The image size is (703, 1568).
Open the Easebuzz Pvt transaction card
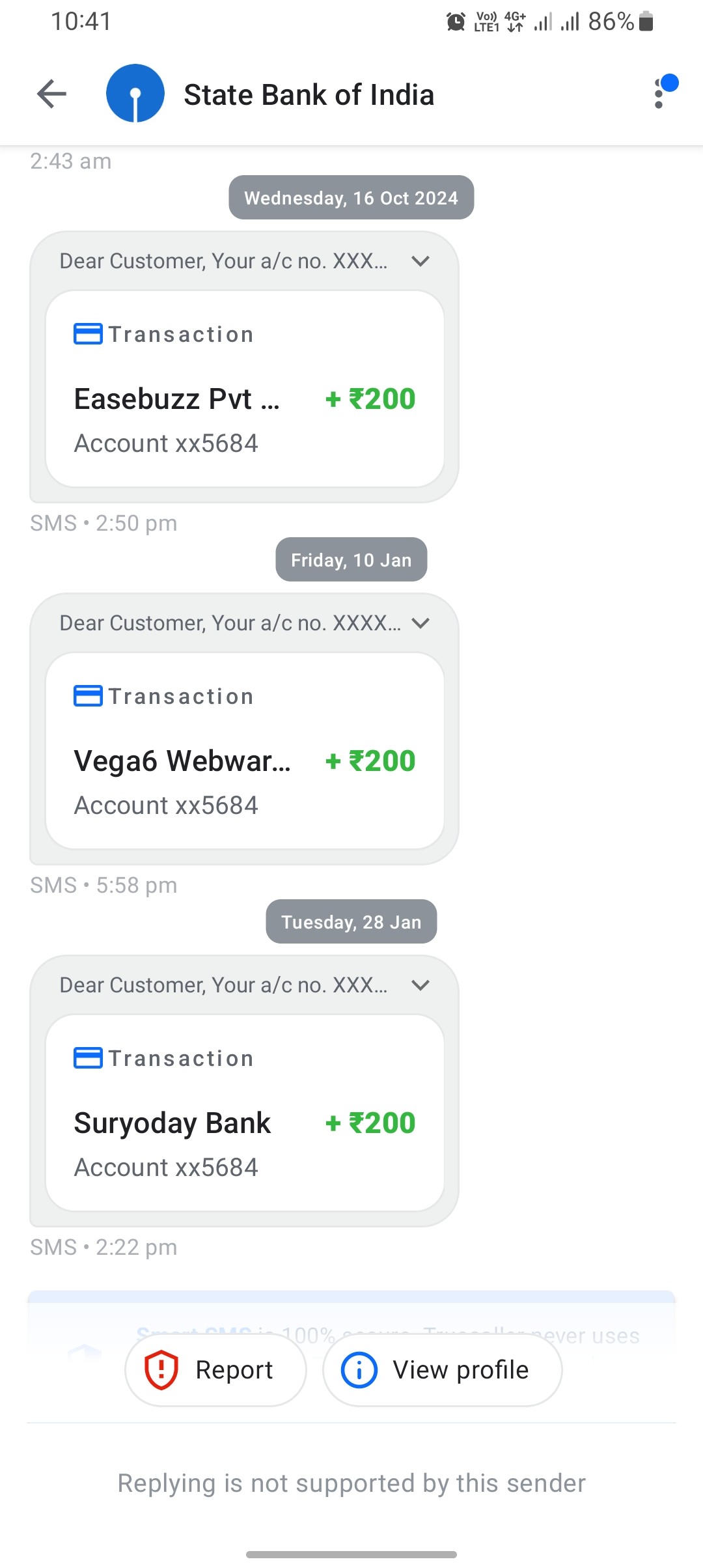pyautogui.click(x=245, y=389)
